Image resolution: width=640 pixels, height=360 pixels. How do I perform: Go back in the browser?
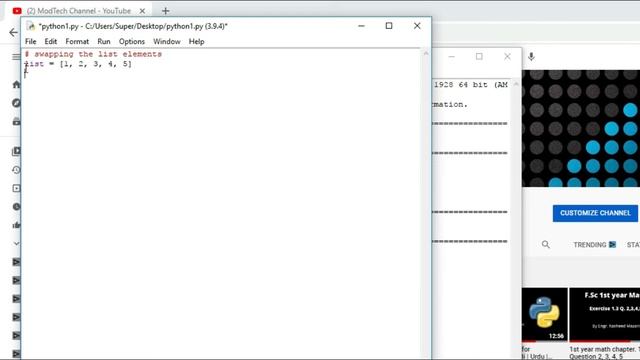coord(13,33)
